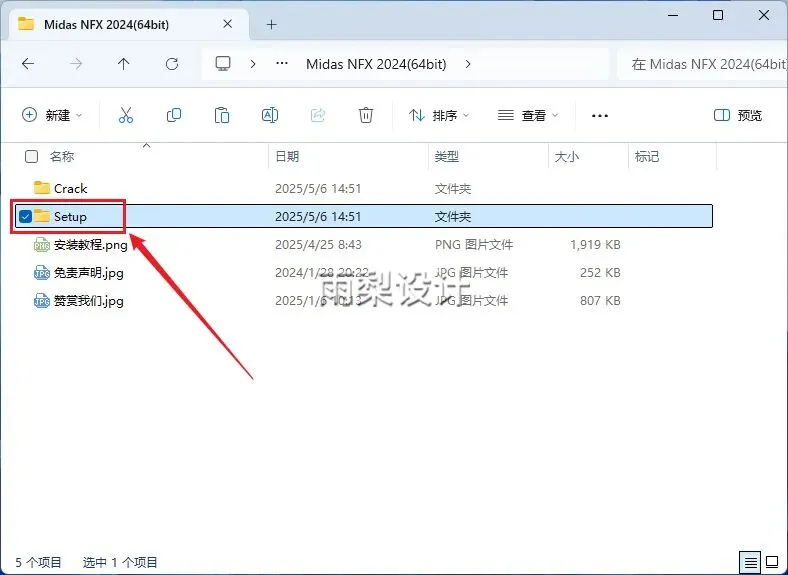The height and width of the screenshot is (575, 788).
Task: Click the Share icon in toolbar
Action: click(x=318, y=115)
